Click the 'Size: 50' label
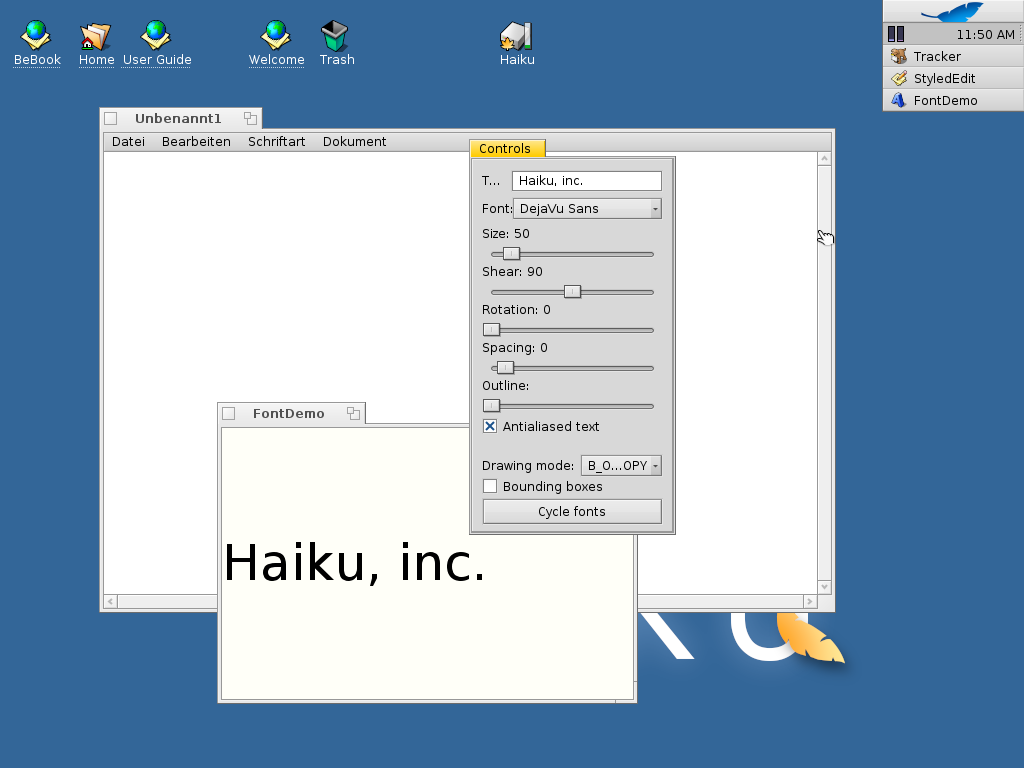The height and width of the screenshot is (768, 1024). 505,234
